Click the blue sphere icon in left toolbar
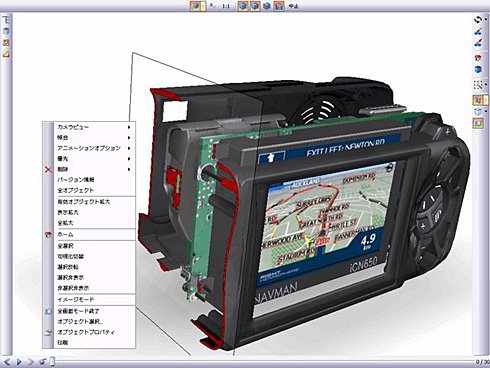The width and height of the screenshot is (490, 368). point(6,31)
